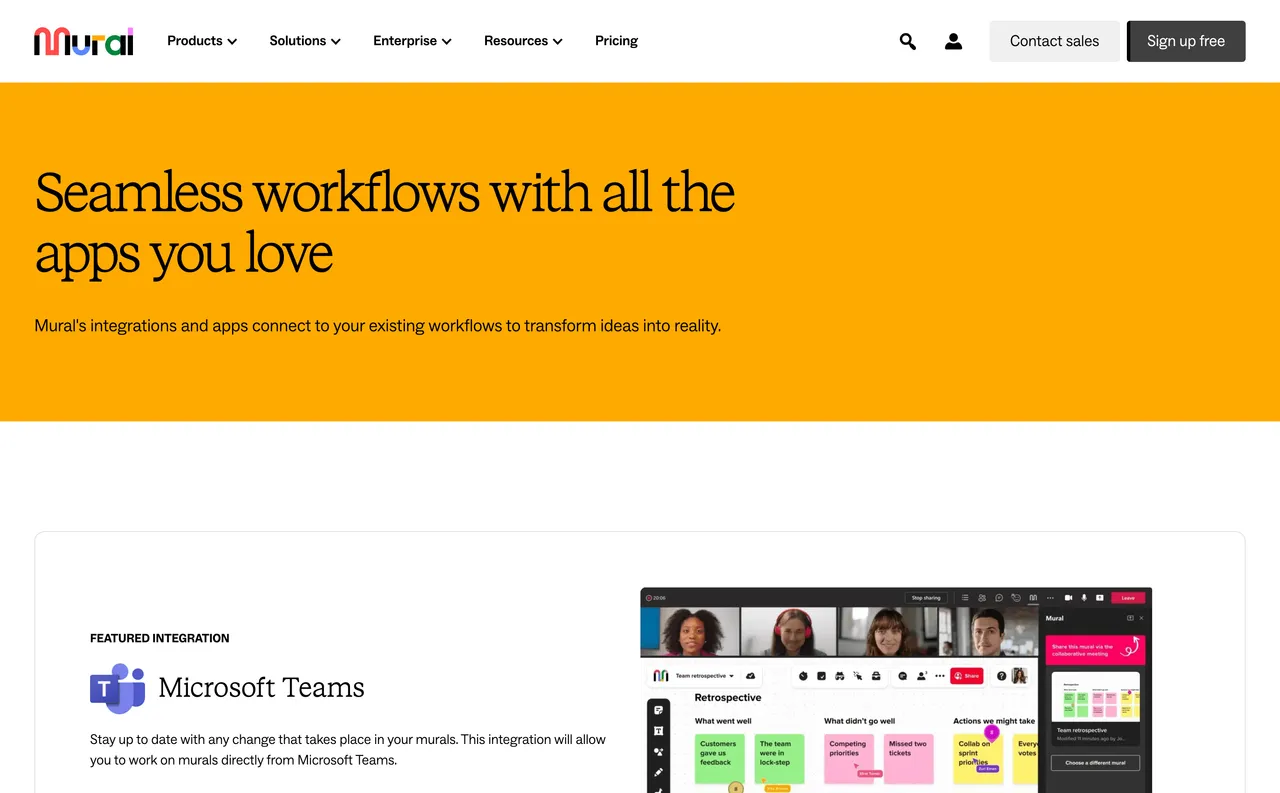The width and height of the screenshot is (1280, 793).
Task: Expand the Solutions dropdown menu
Action: 305,41
